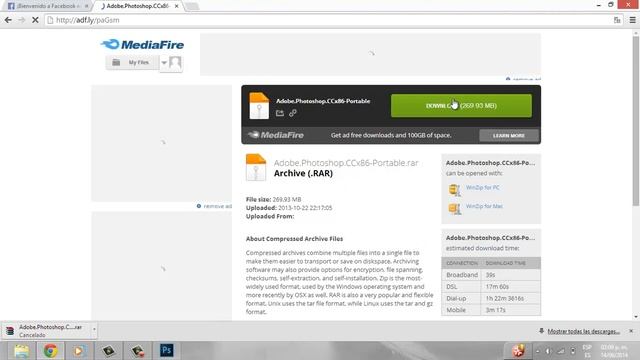Stop page loading with the X button
Viewport: 640px width, 360px height.
click(x=35, y=20)
